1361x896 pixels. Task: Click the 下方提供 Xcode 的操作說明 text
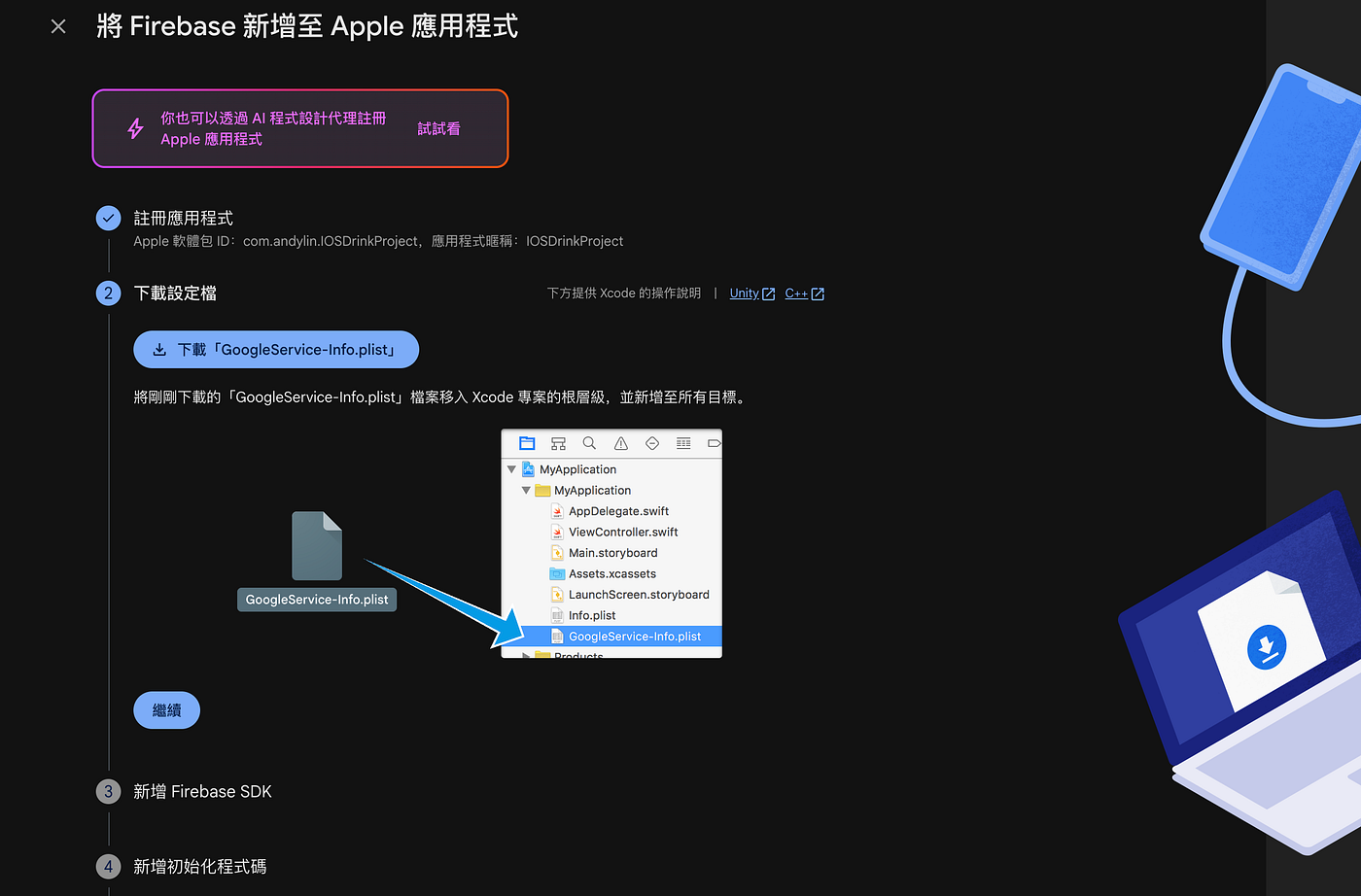[x=624, y=293]
